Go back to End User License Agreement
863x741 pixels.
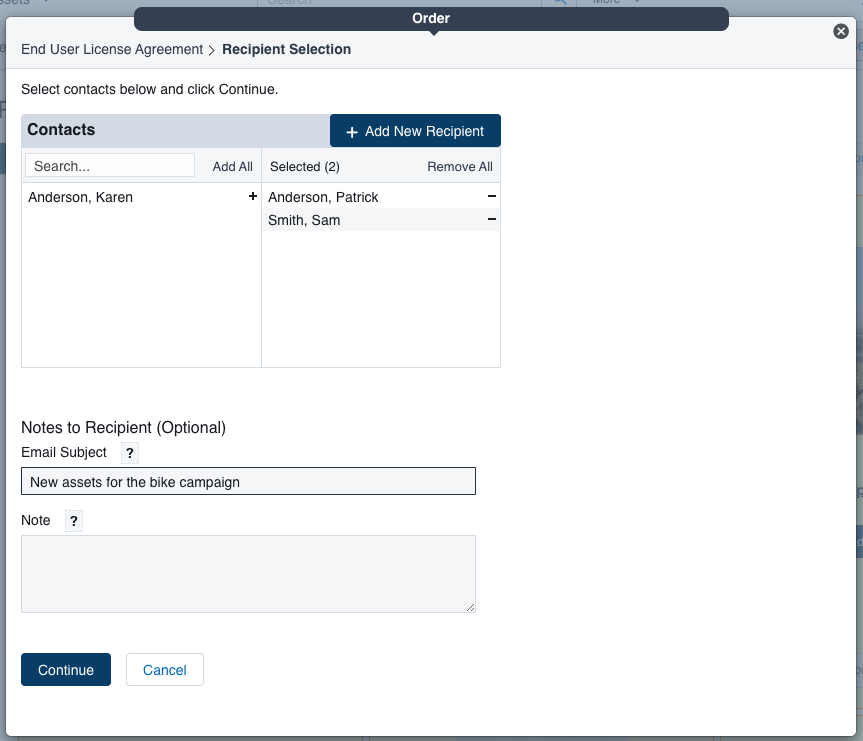(x=112, y=50)
